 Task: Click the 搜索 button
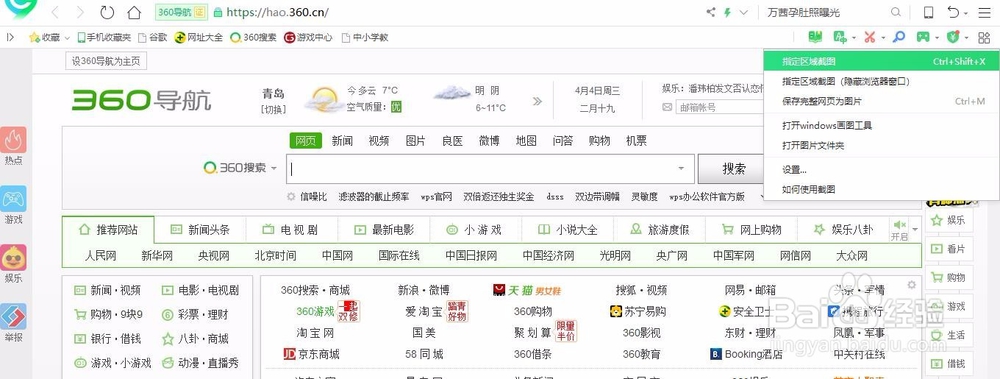pyautogui.click(x=734, y=168)
